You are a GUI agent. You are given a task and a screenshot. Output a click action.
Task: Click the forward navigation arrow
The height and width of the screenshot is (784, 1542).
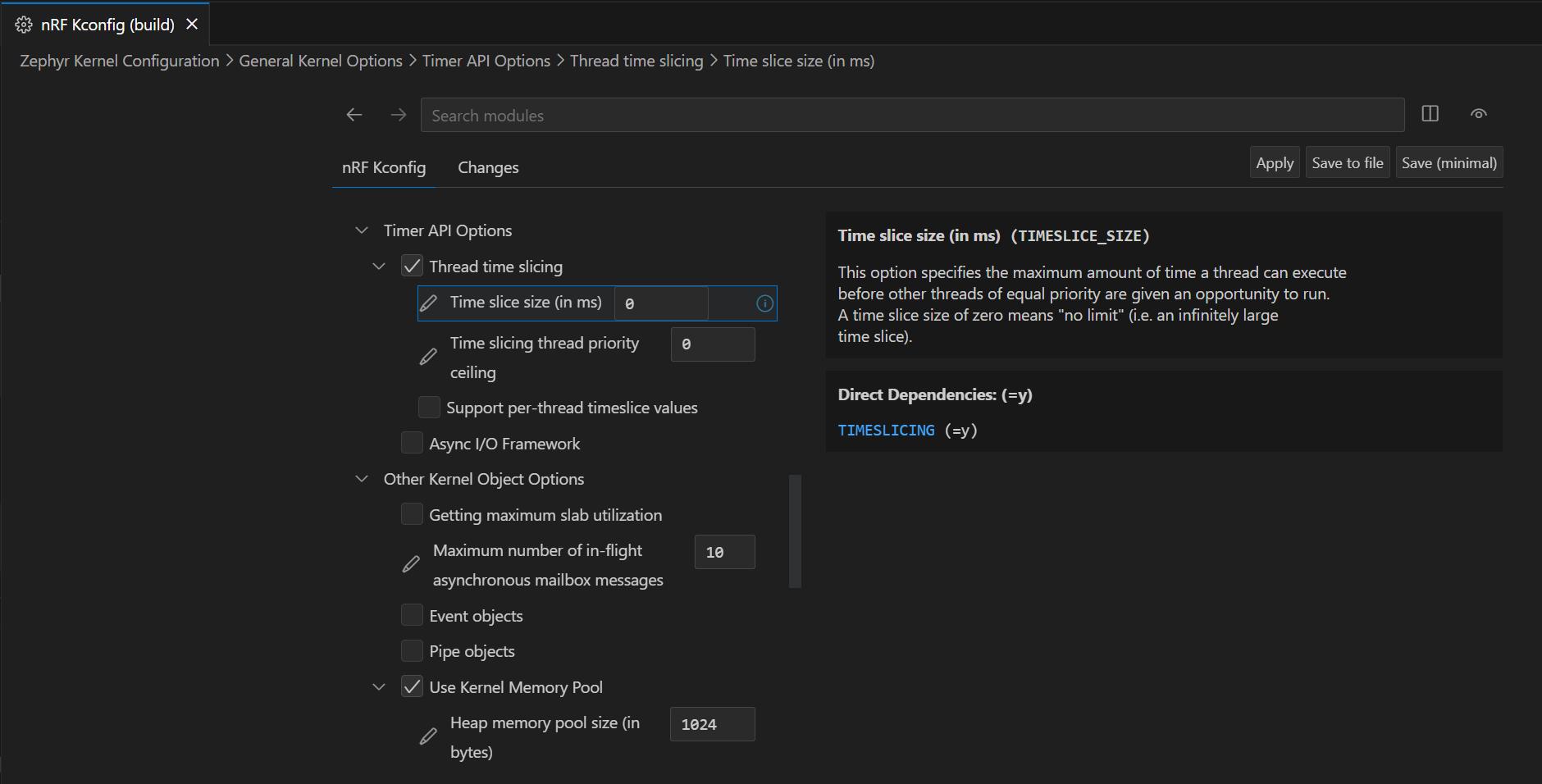pyautogui.click(x=399, y=115)
